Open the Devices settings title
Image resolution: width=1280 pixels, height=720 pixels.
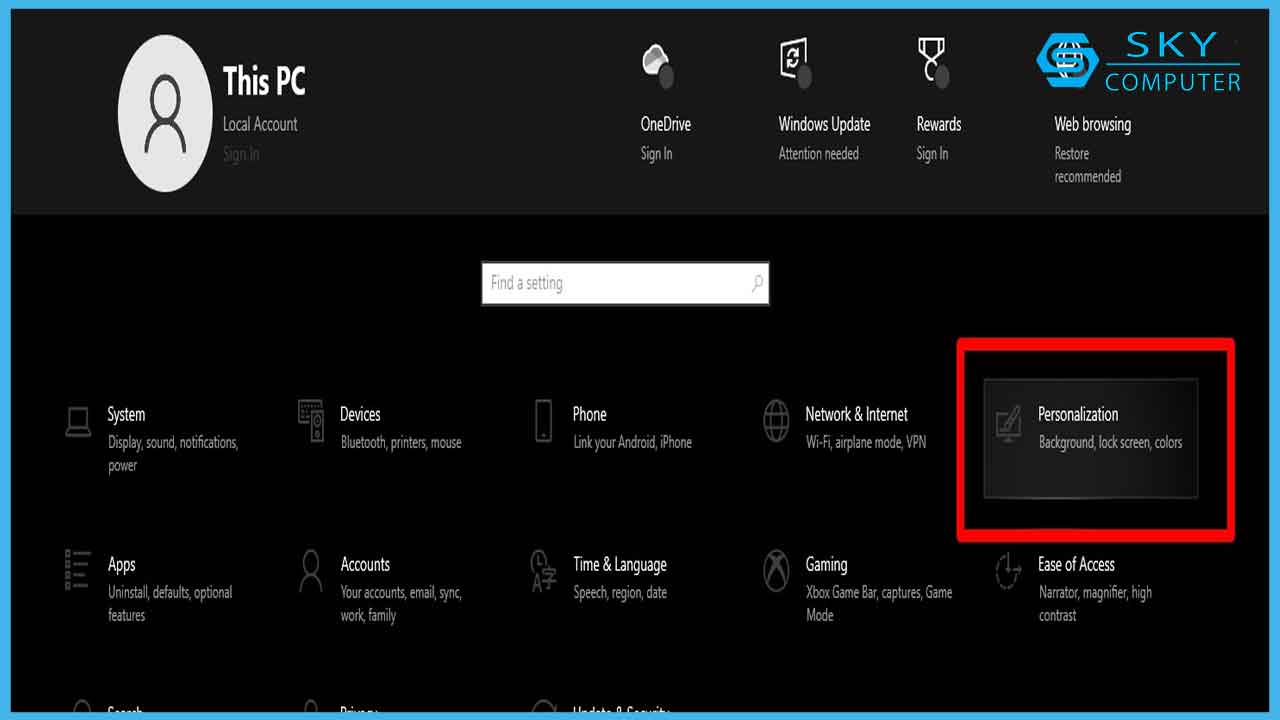pos(360,414)
